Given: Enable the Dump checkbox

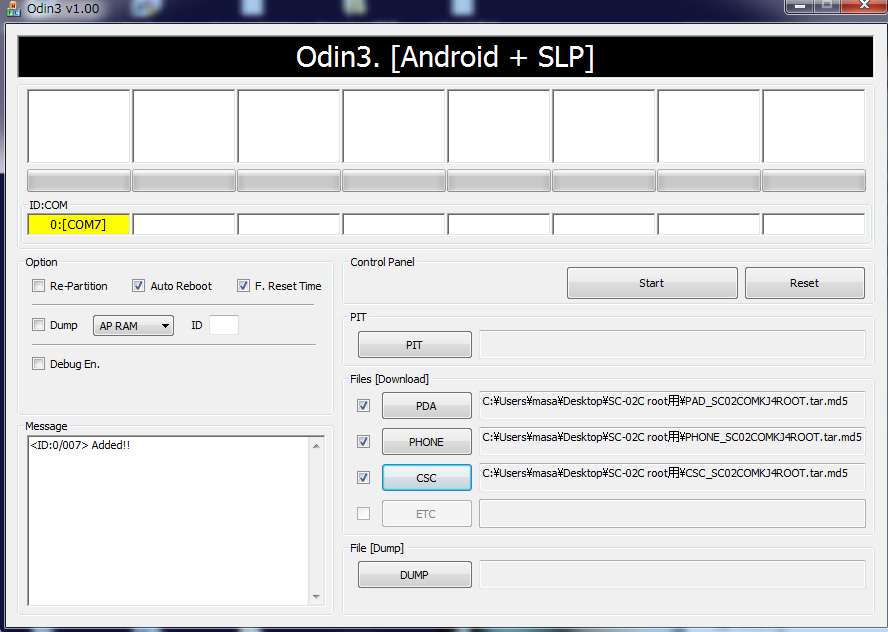Looking at the screenshot, I should coord(39,325).
